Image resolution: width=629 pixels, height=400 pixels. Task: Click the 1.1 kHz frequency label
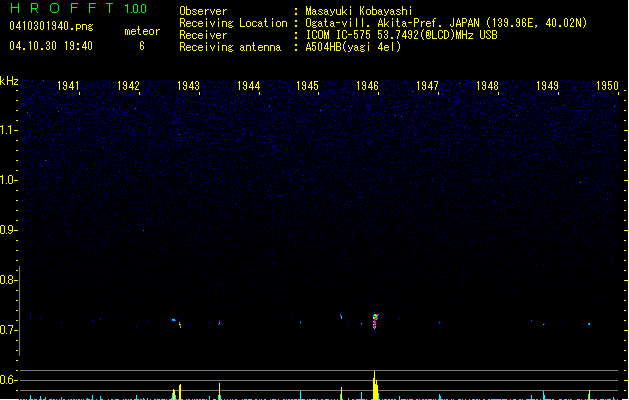tap(8, 130)
